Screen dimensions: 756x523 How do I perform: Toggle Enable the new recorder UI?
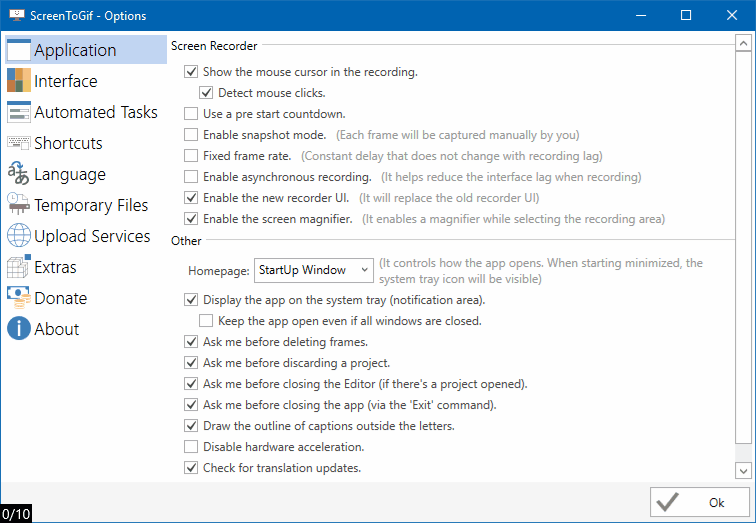[x=191, y=198]
